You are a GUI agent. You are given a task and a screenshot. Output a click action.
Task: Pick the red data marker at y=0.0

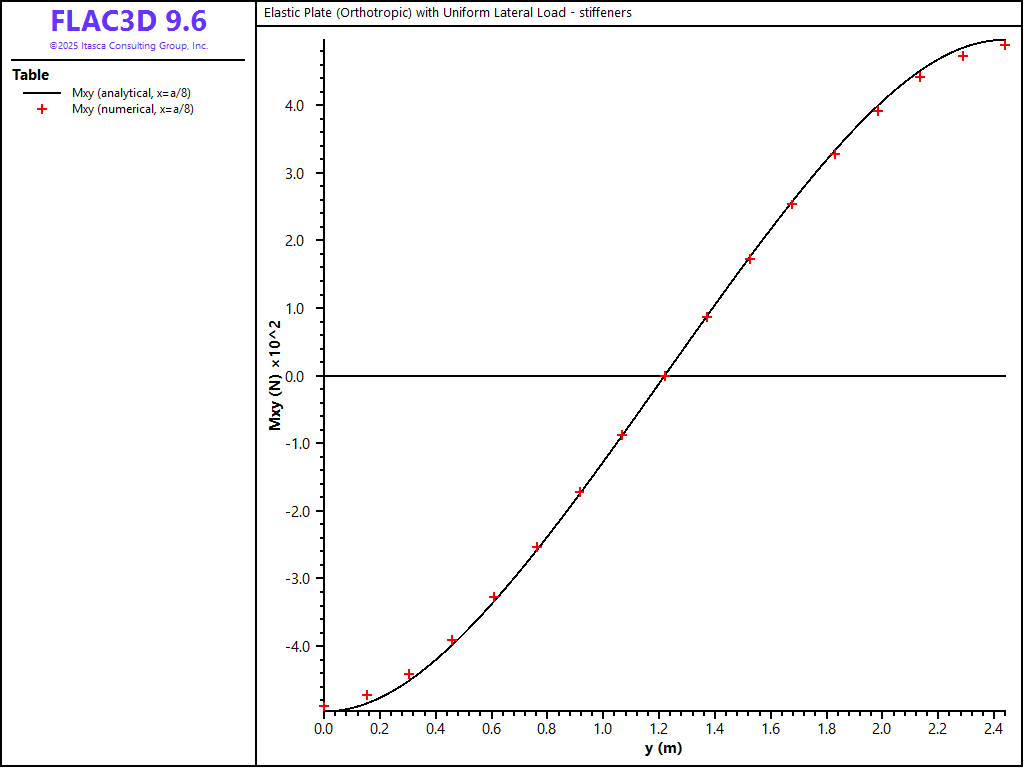[x=323, y=706]
